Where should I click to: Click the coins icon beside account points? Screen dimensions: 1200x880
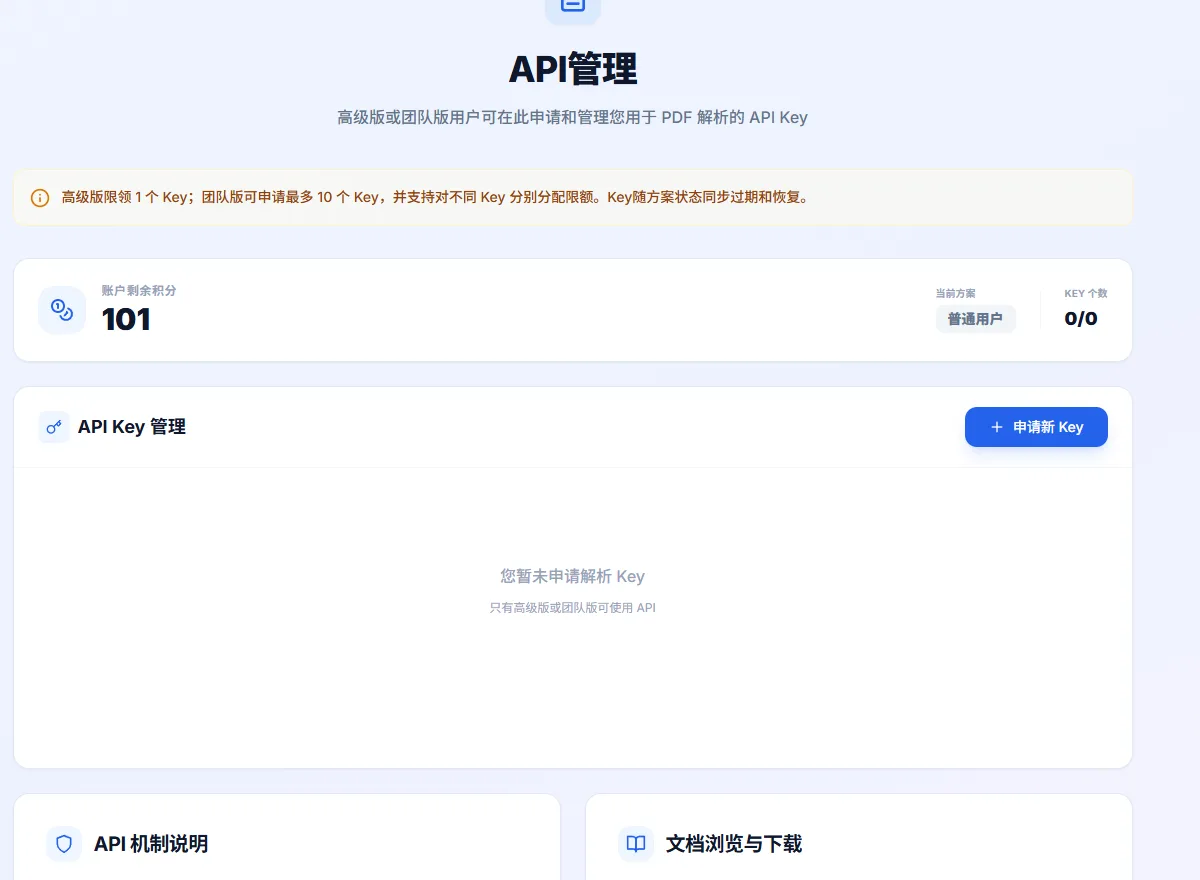click(62, 310)
